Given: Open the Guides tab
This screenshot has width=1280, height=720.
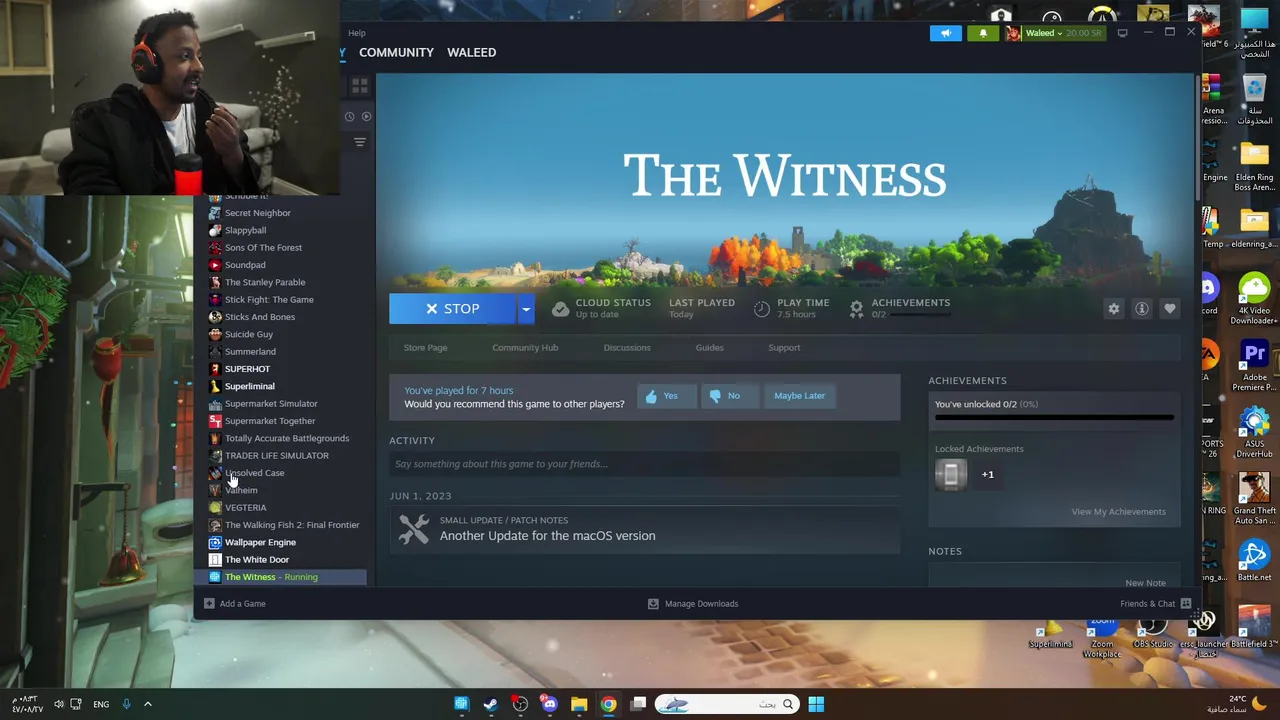Looking at the screenshot, I should tap(709, 348).
